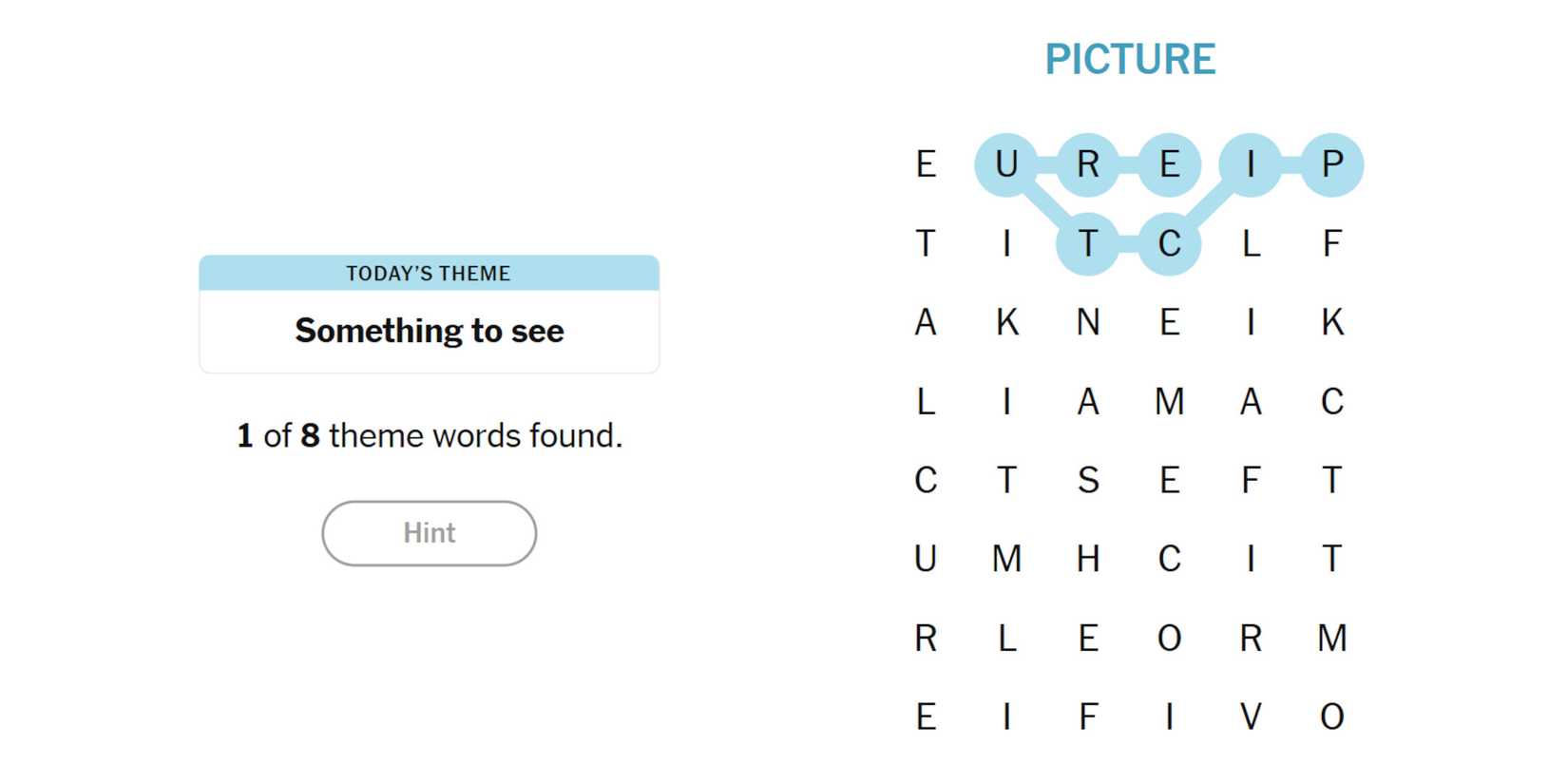Tap the letter F in the bottom row
The width and height of the screenshot is (1568, 784).
[1087, 717]
